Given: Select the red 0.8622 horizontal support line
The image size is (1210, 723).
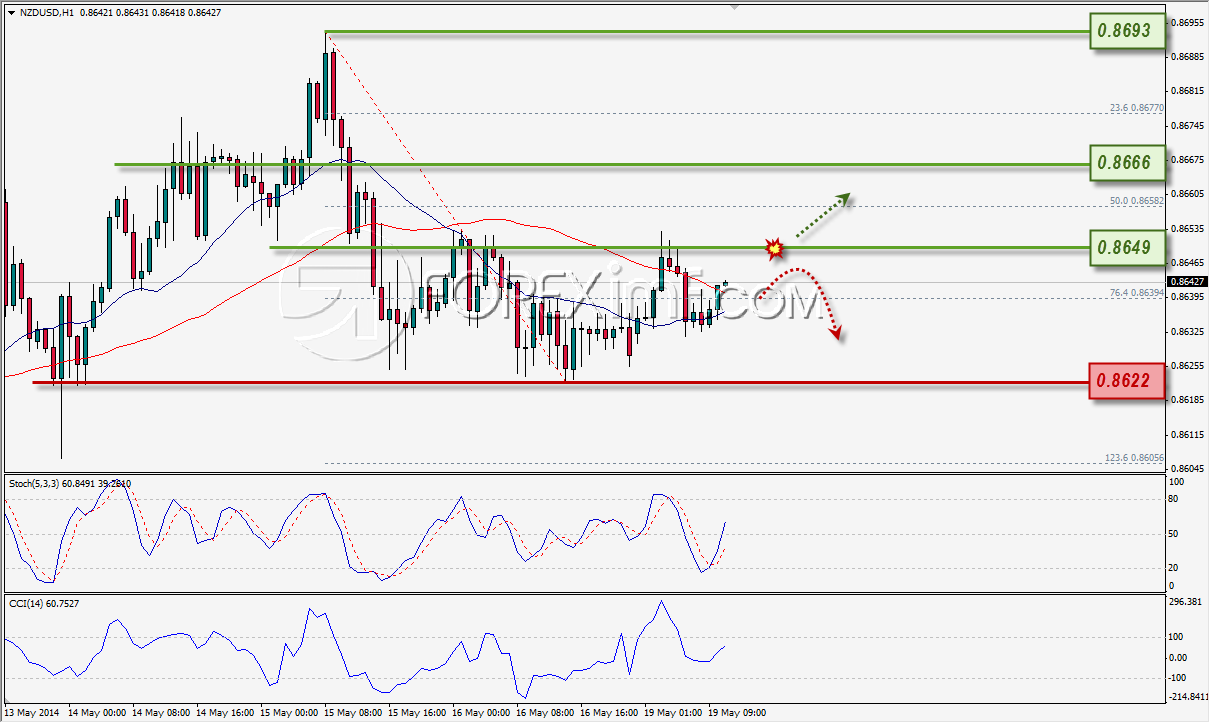Looking at the screenshot, I should 560,381.
